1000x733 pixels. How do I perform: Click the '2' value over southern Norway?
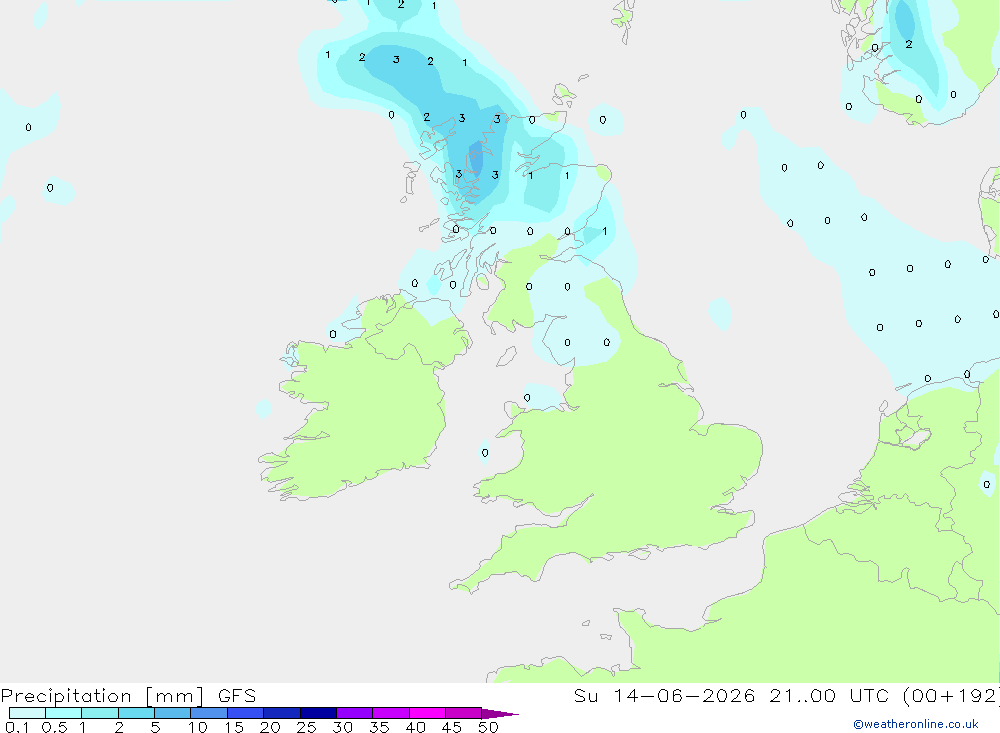point(909,44)
